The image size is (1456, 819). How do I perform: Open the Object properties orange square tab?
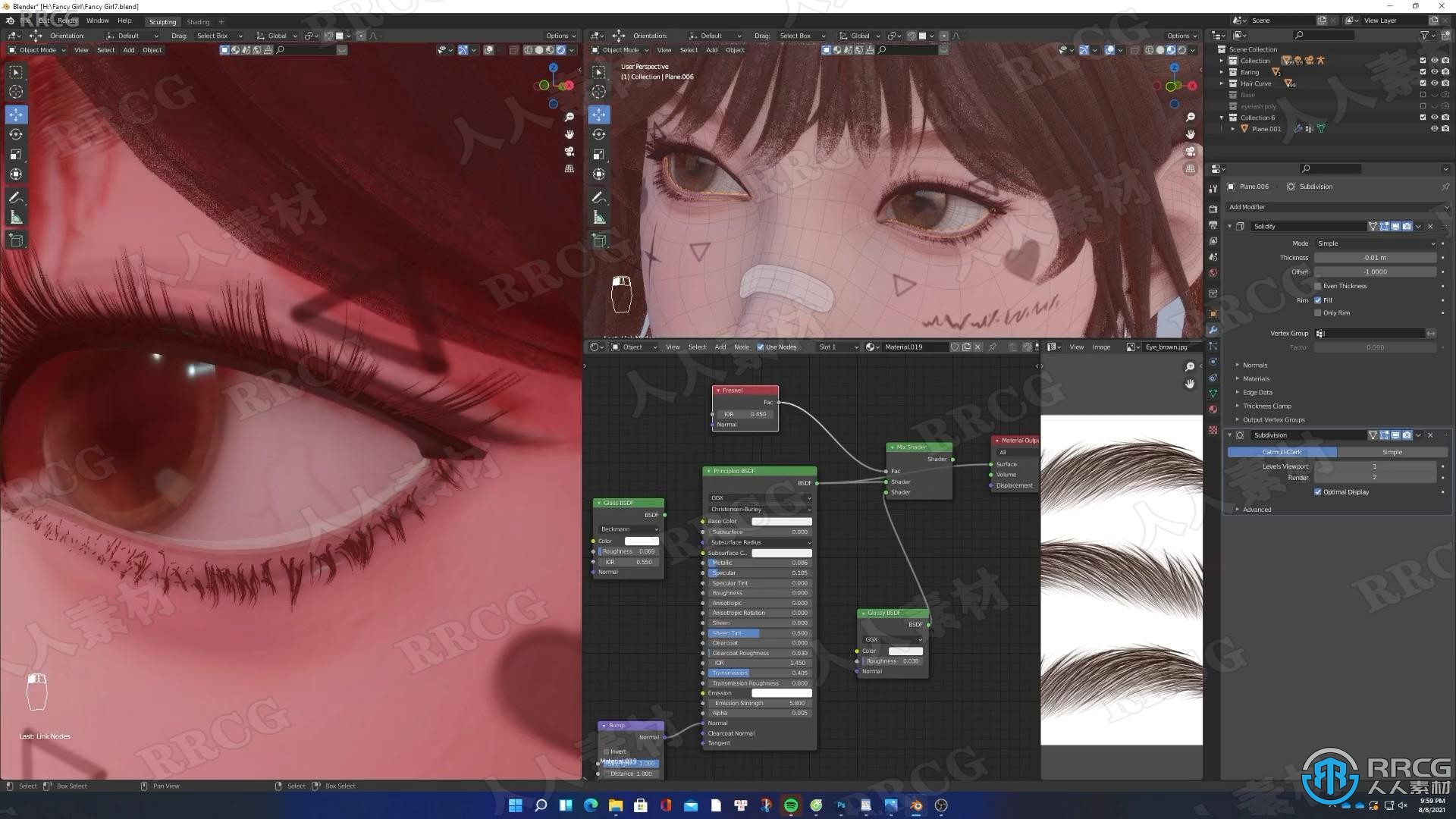click(x=1213, y=313)
